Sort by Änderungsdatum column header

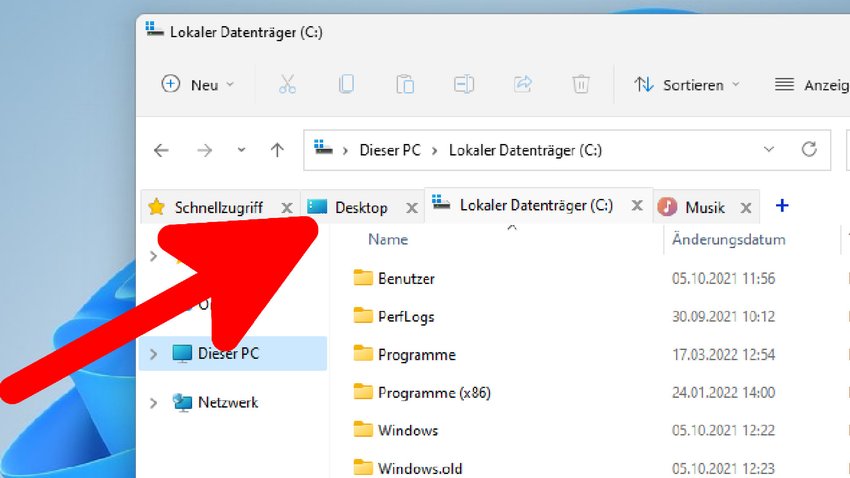729,240
